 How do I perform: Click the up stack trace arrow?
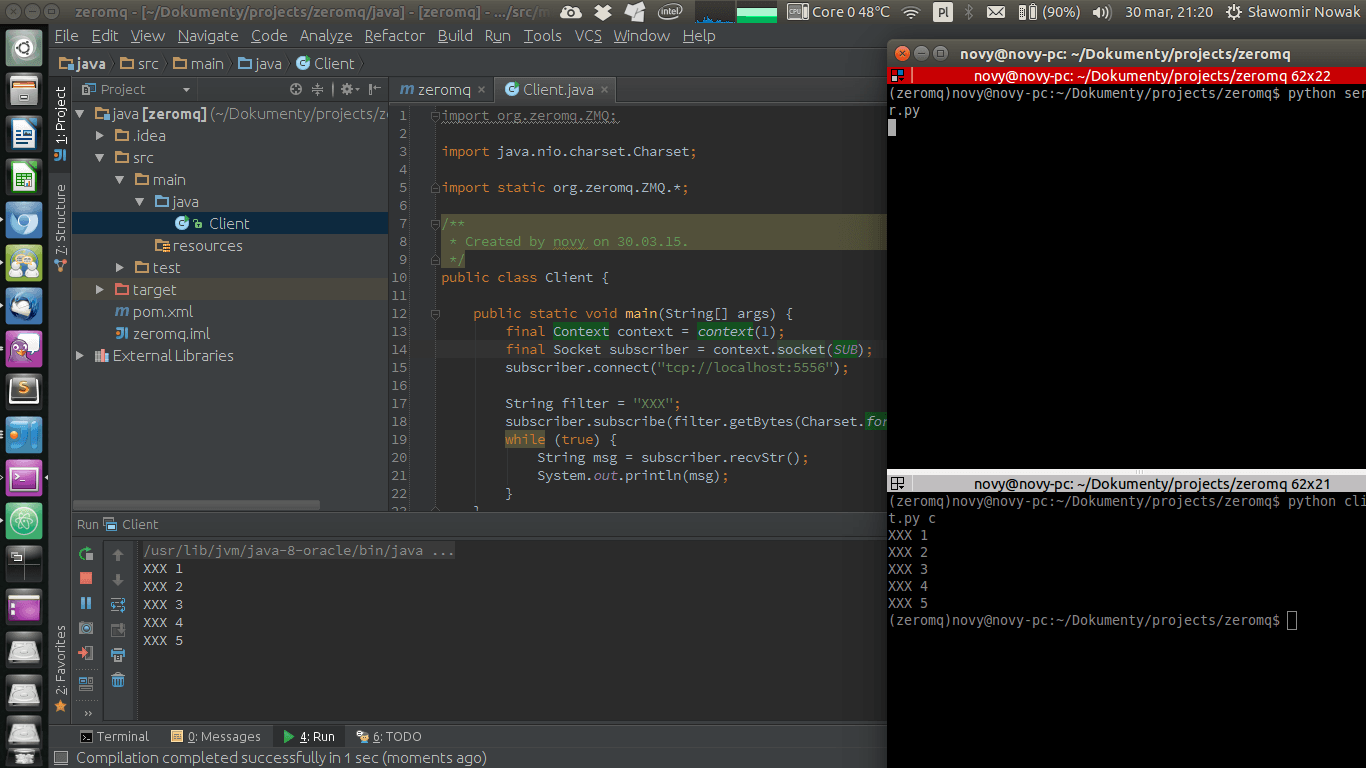[x=118, y=555]
